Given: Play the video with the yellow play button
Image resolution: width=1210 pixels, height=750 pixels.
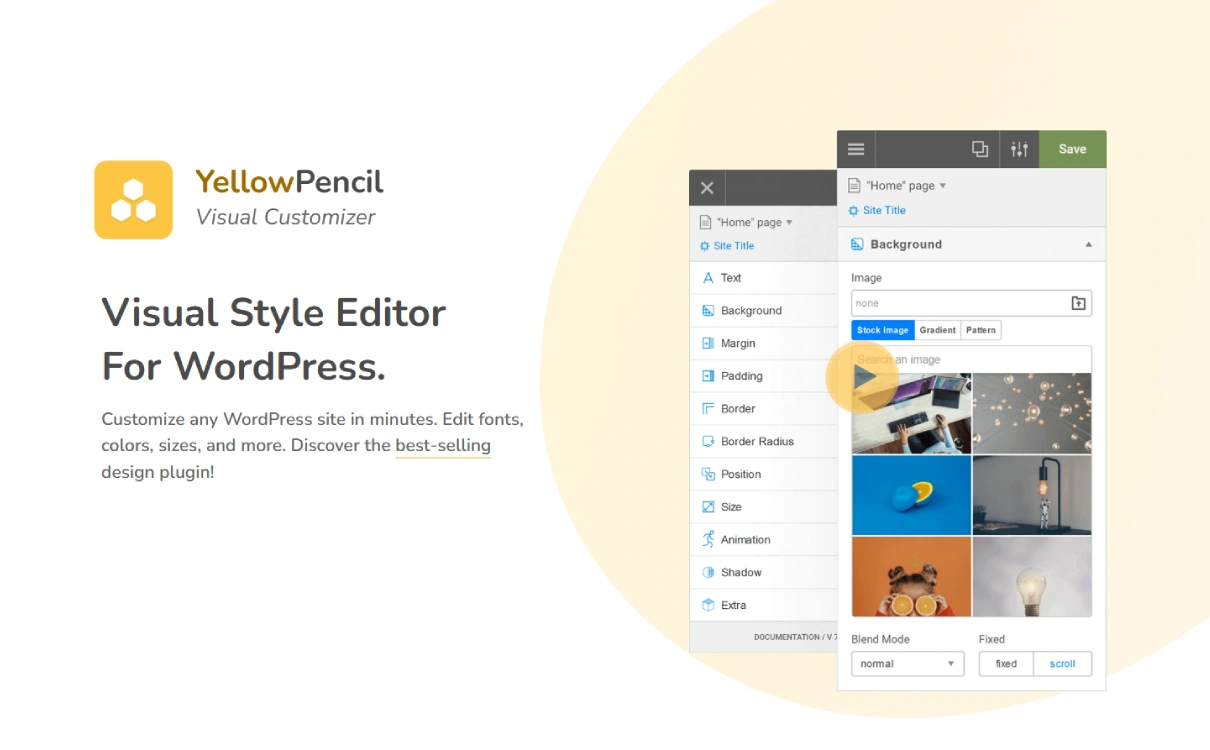Looking at the screenshot, I should (862, 377).
